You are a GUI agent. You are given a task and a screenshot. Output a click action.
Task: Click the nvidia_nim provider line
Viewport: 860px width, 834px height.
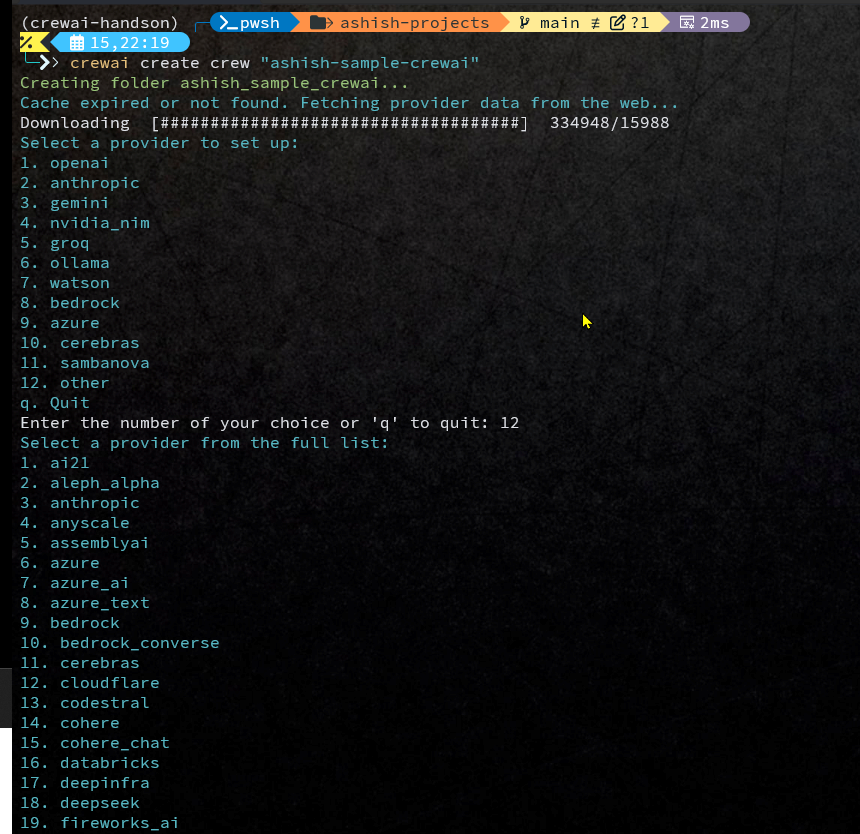coord(99,223)
